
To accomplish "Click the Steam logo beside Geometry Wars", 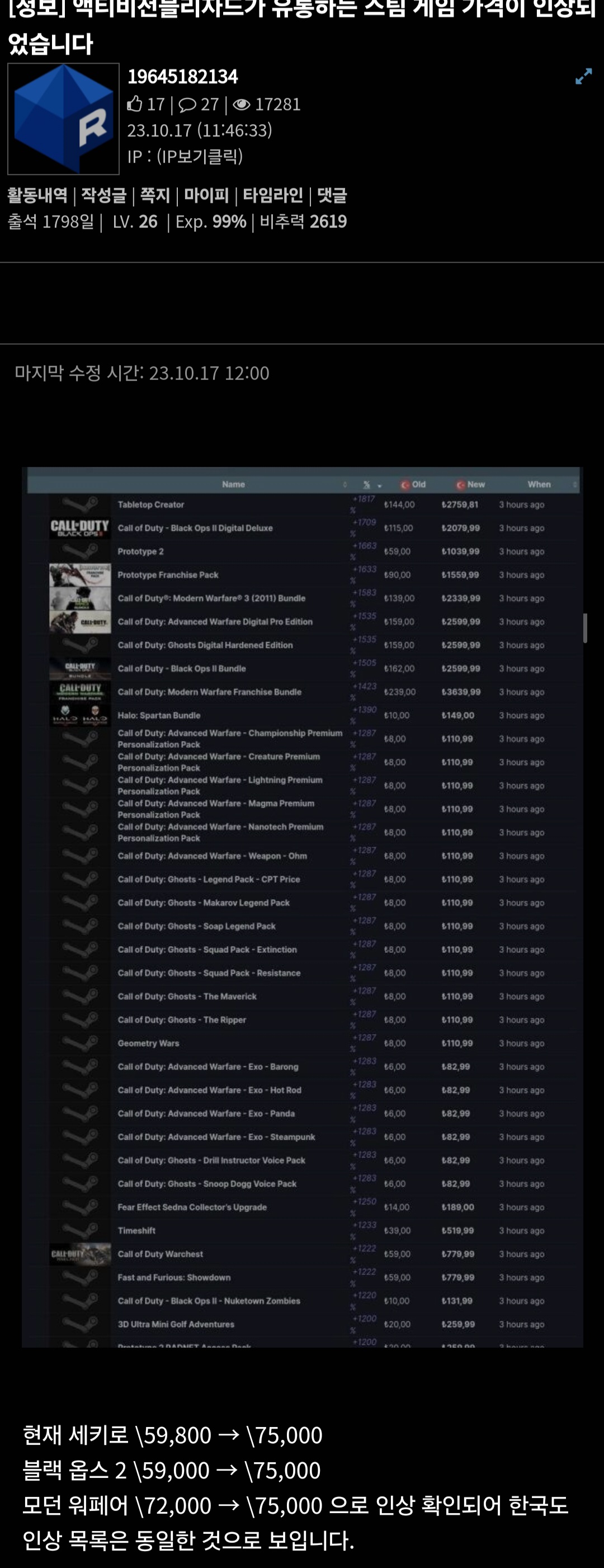I will tap(80, 1043).
